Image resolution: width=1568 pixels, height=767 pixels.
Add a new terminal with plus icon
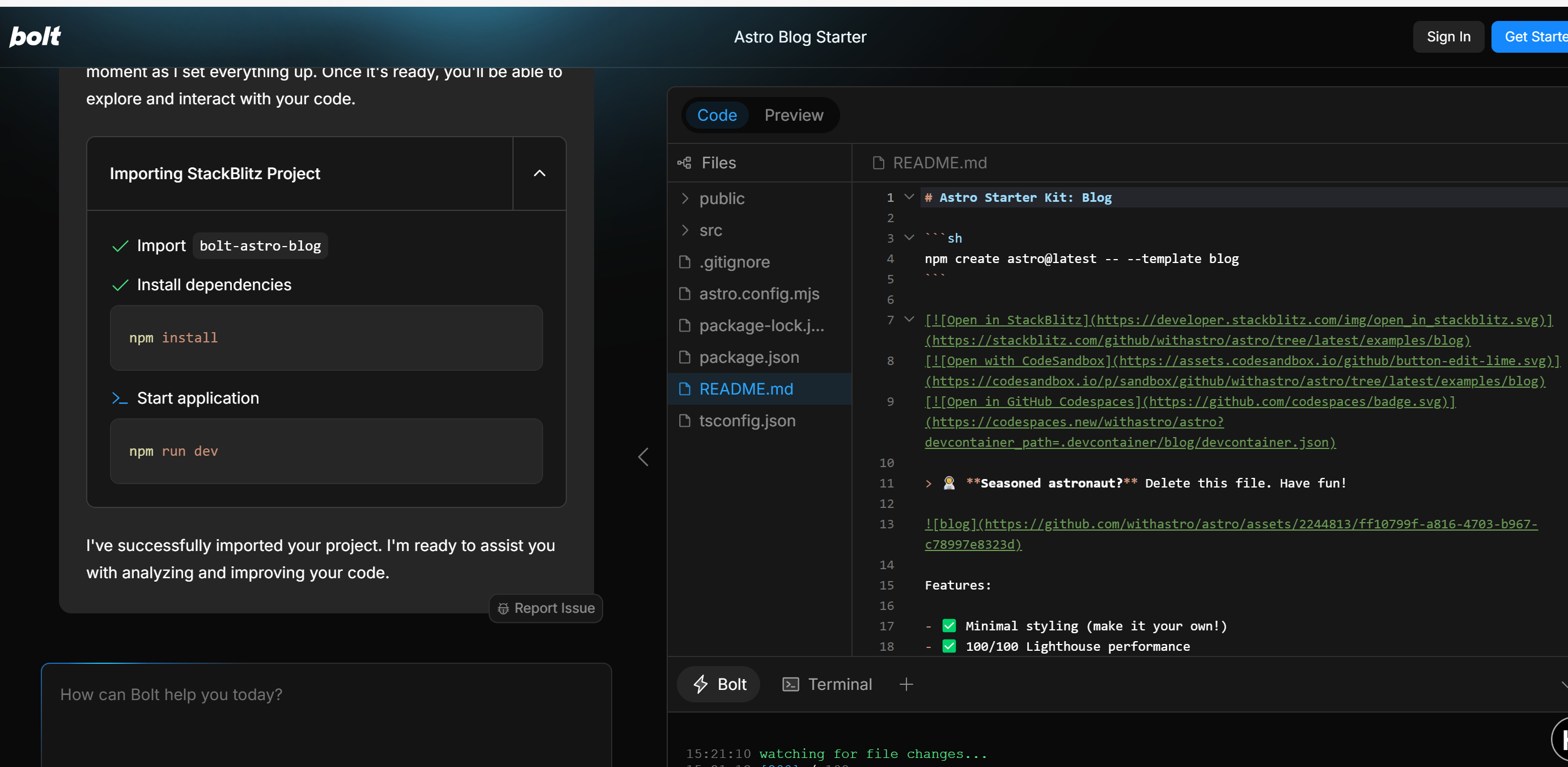pos(906,684)
